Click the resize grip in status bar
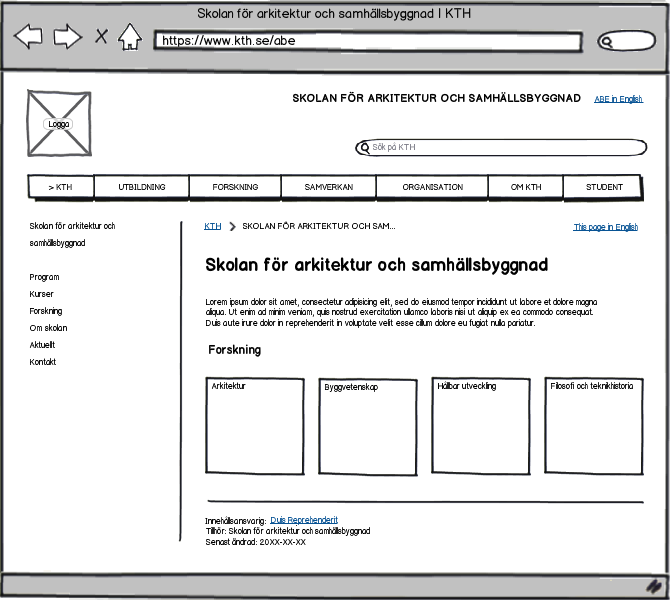Viewport: 670px width, 600px height. click(653, 586)
